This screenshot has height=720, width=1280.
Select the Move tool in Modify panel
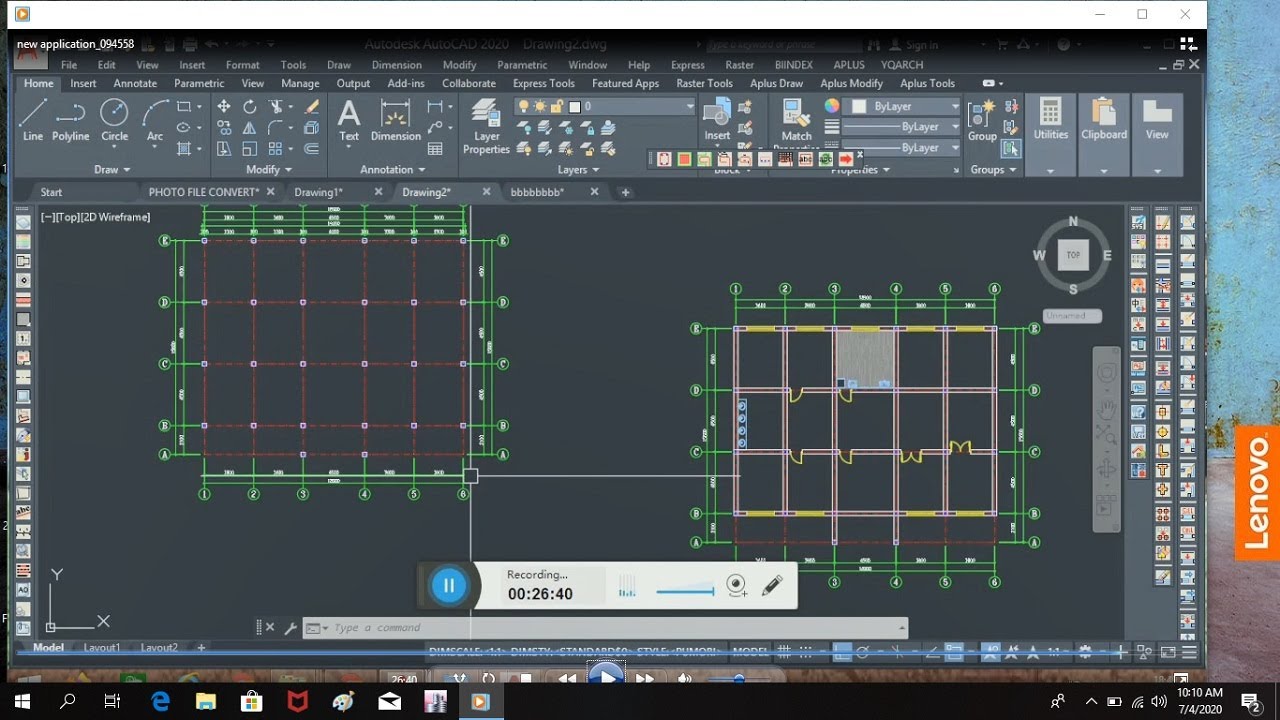(224, 106)
